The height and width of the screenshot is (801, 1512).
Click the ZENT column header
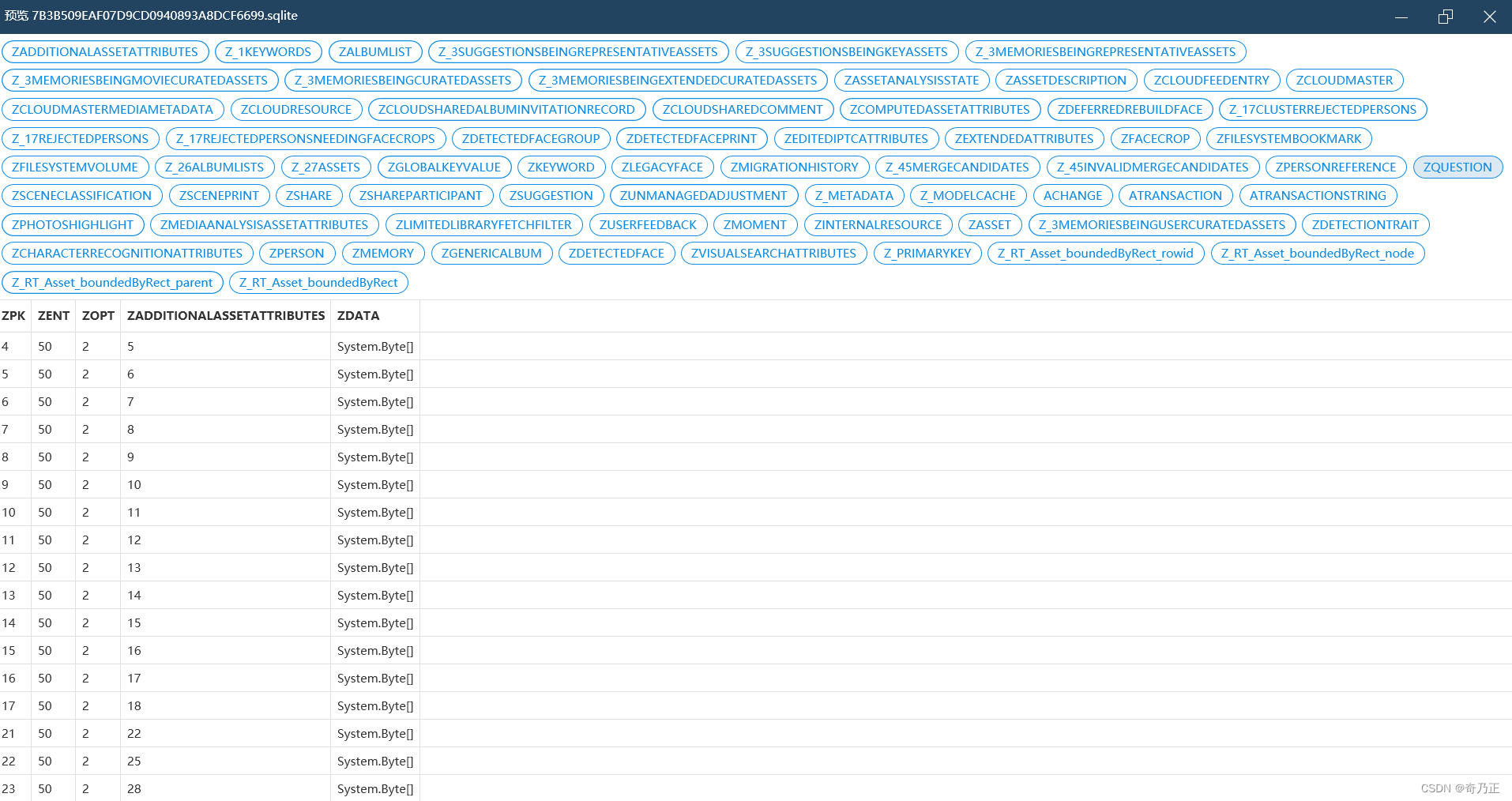pos(54,316)
